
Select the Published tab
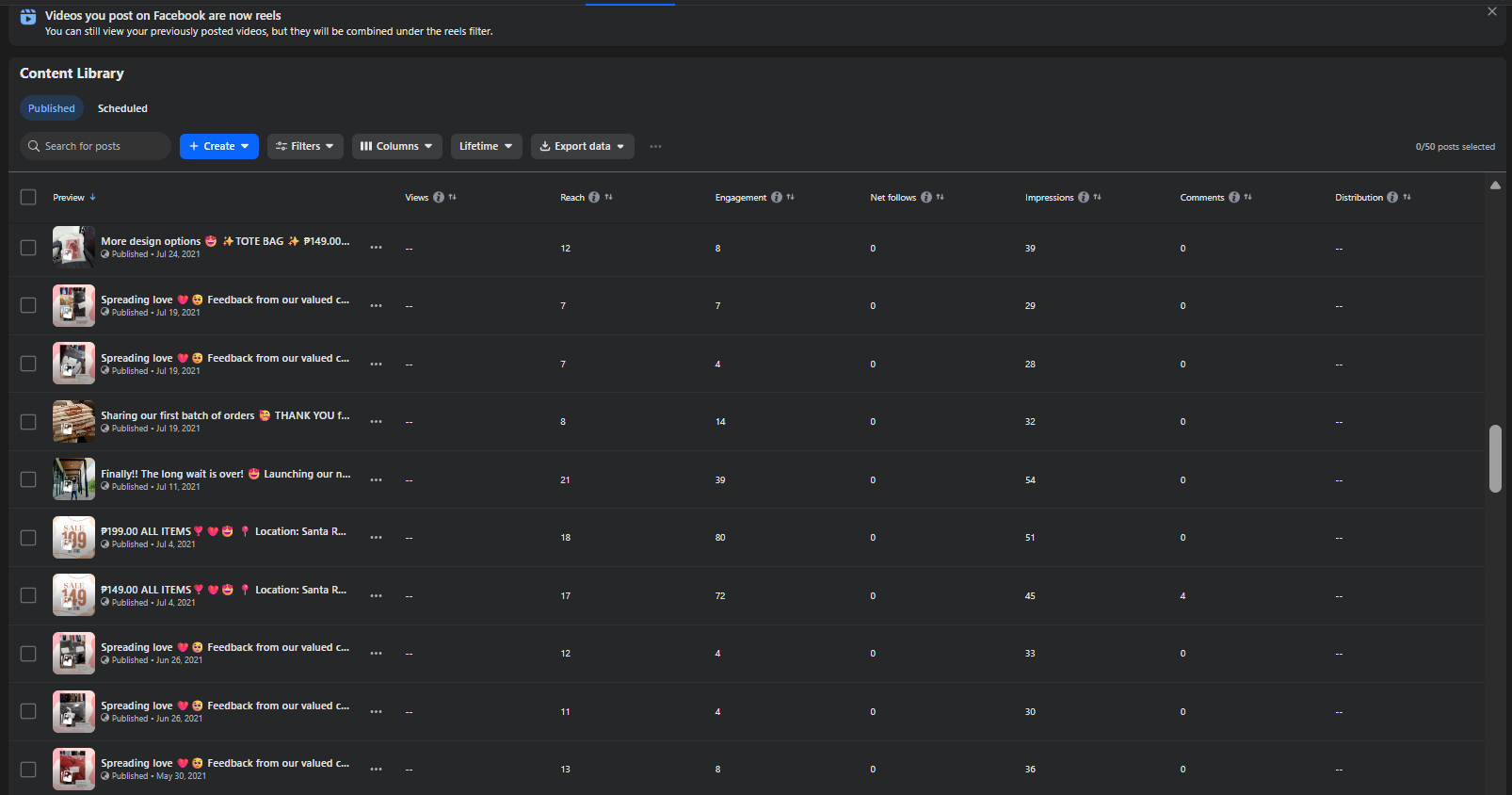[52, 109]
